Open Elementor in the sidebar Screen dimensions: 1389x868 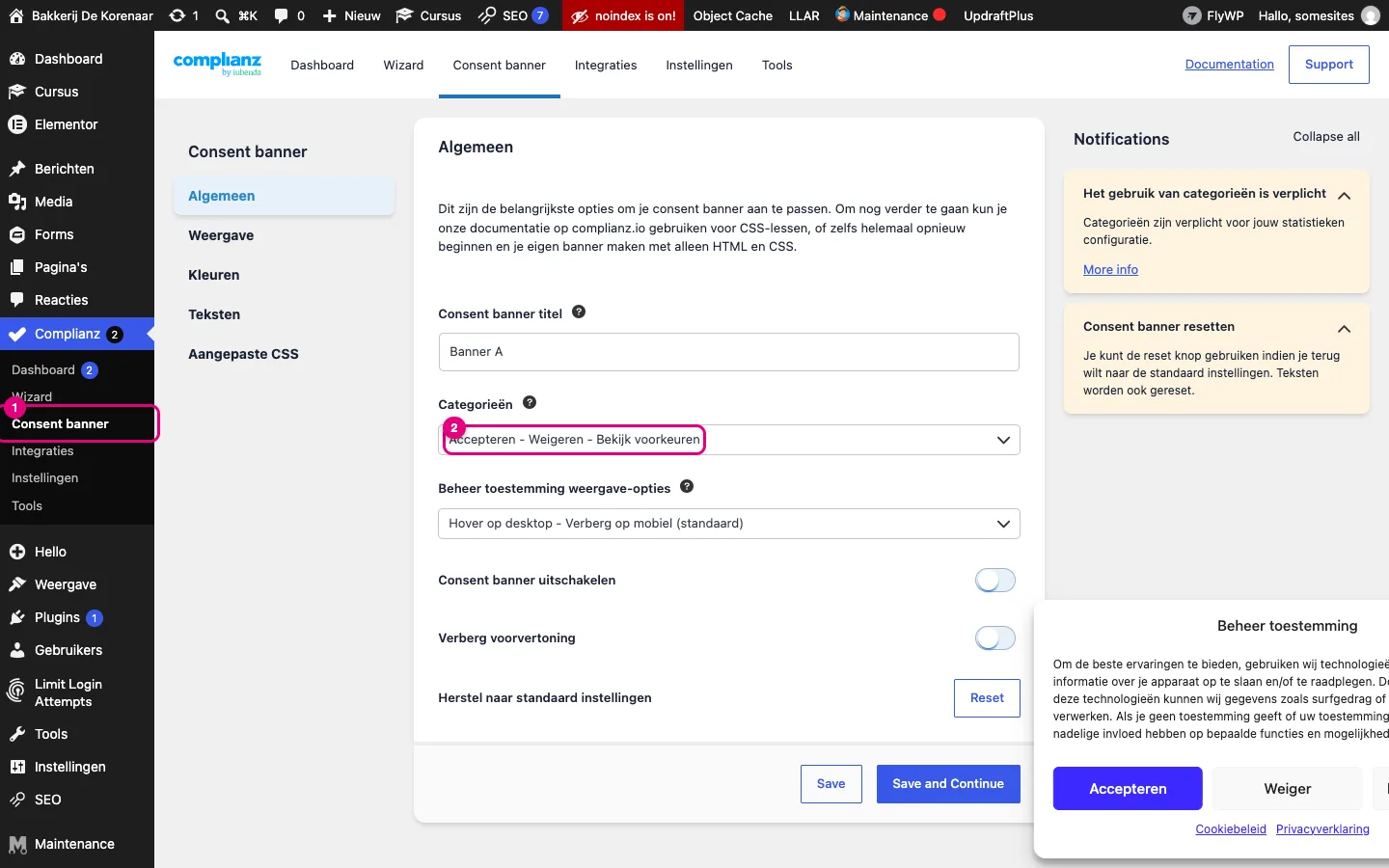(x=77, y=124)
